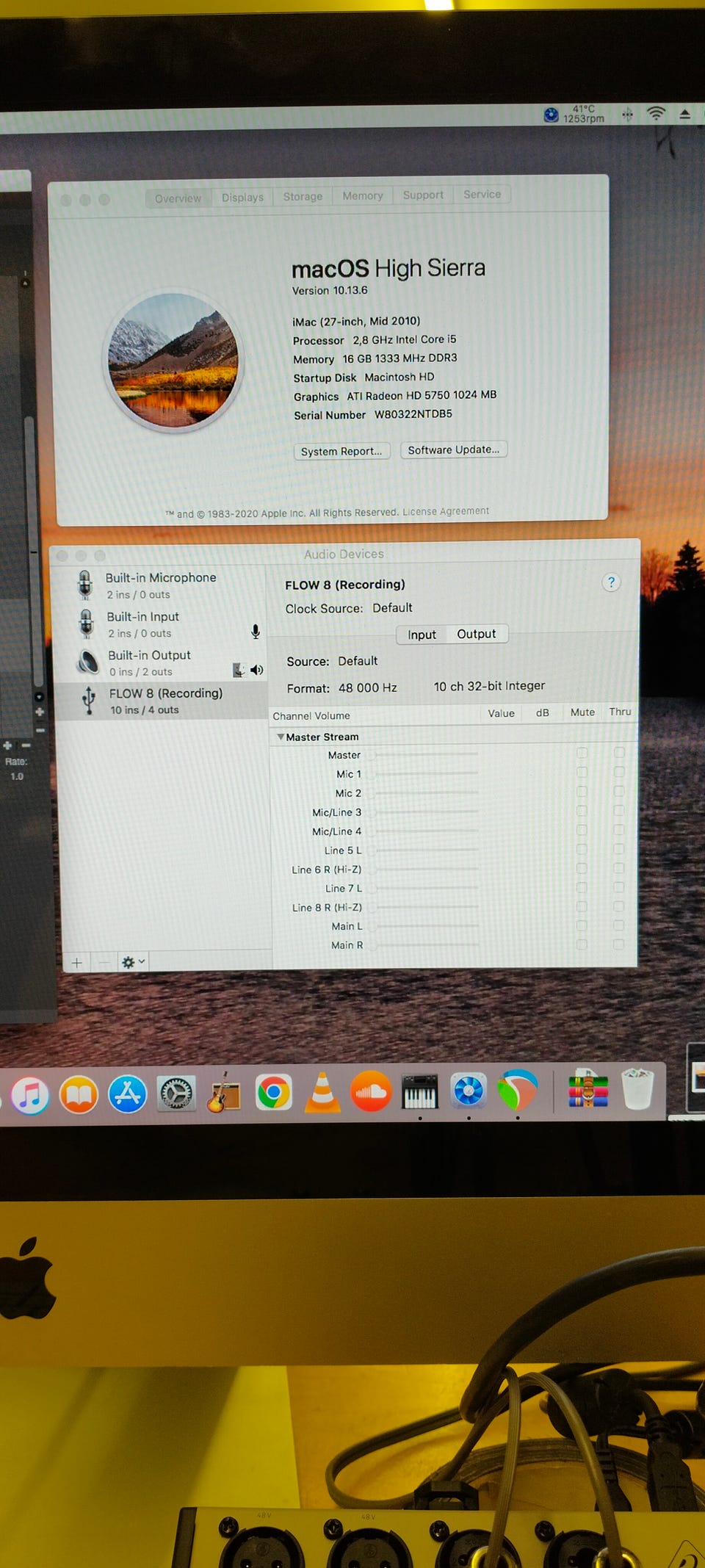Click the Finder face icon on Built-in Output row
The width and height of the screenshot is (705, 1568).
point(239,670)
